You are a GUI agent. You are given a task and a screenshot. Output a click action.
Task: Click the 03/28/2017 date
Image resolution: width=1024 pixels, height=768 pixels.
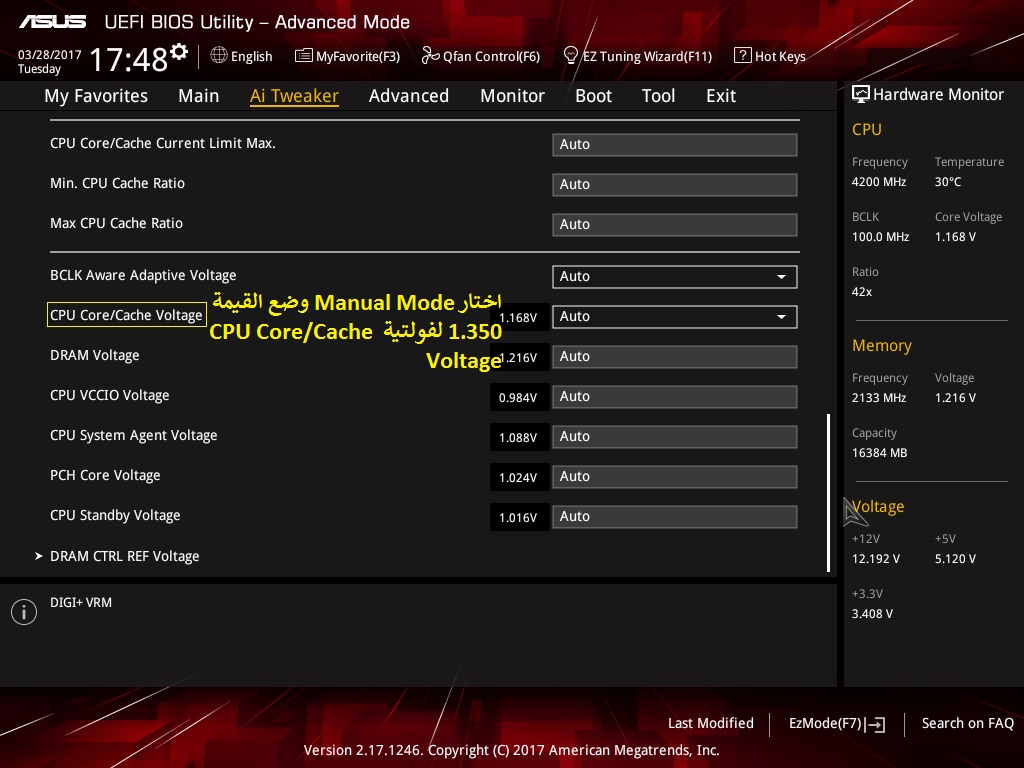tap(50, 54)
